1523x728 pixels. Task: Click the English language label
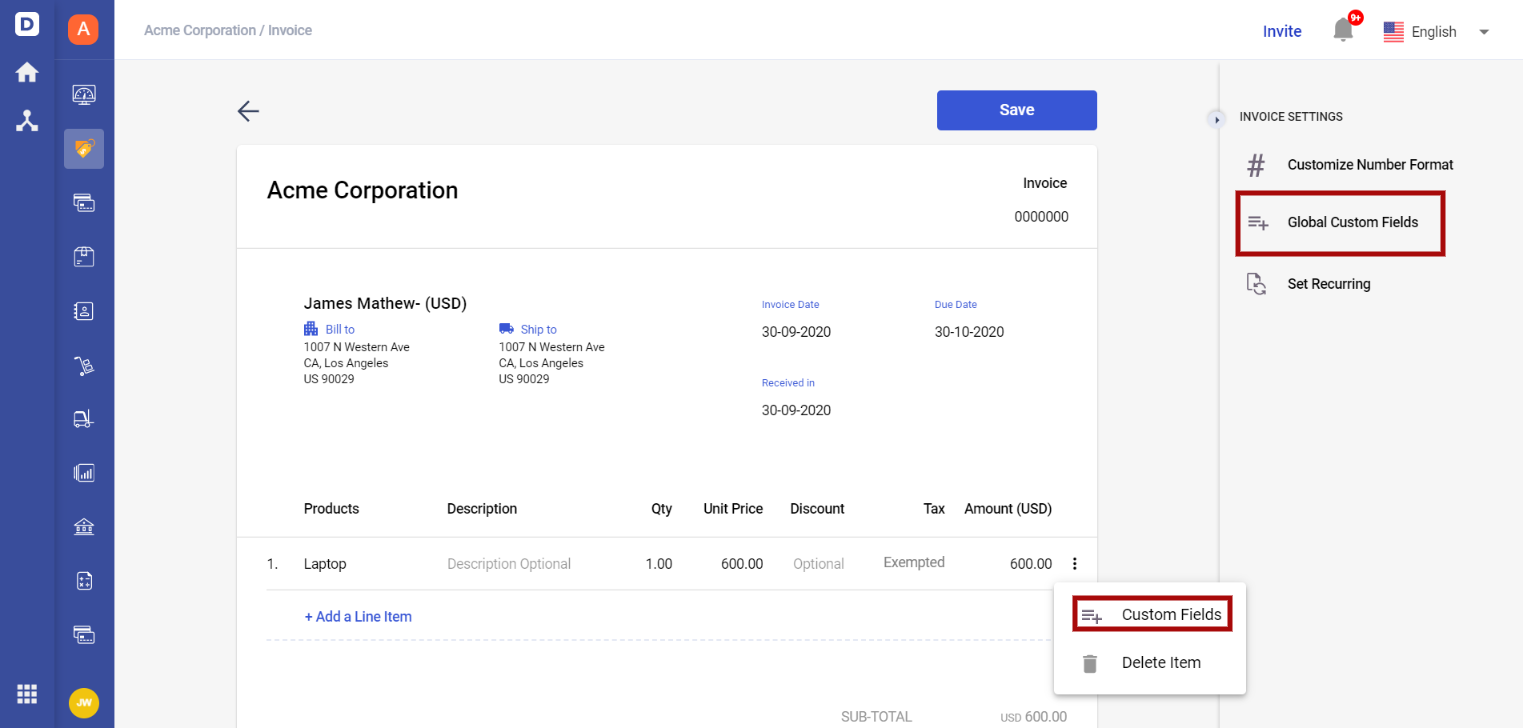(x=1434, y=32)
